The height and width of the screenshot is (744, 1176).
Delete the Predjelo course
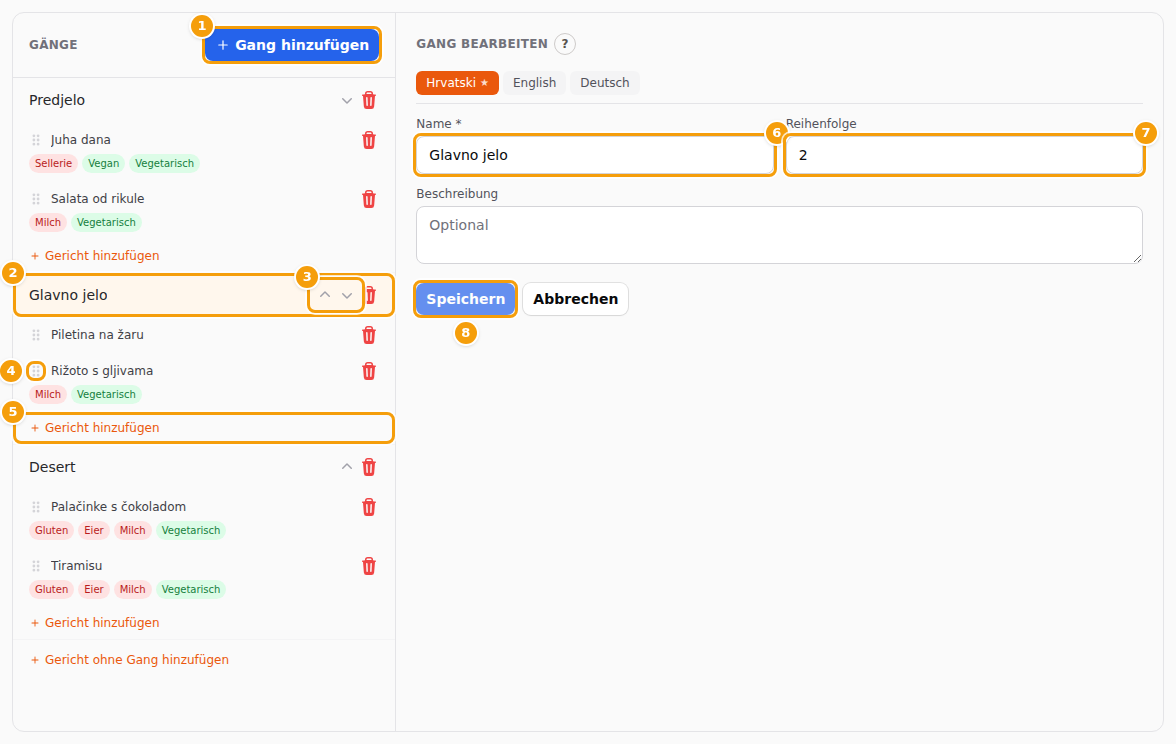coord(369,100)
